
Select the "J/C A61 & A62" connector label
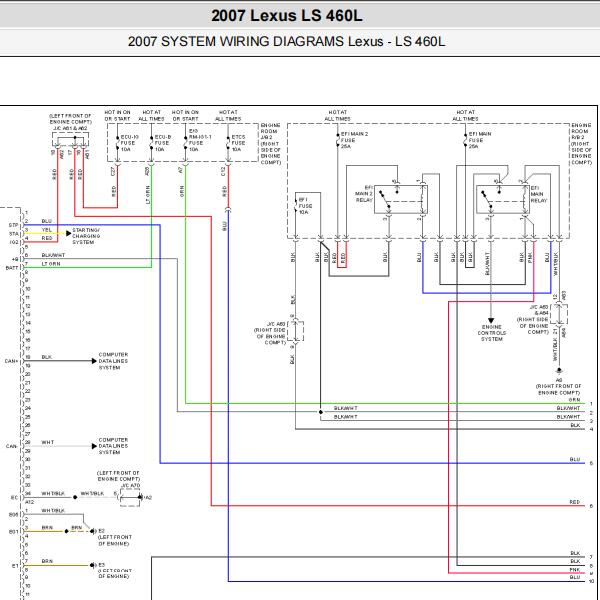pyautogui.click(x=70, y=129)
